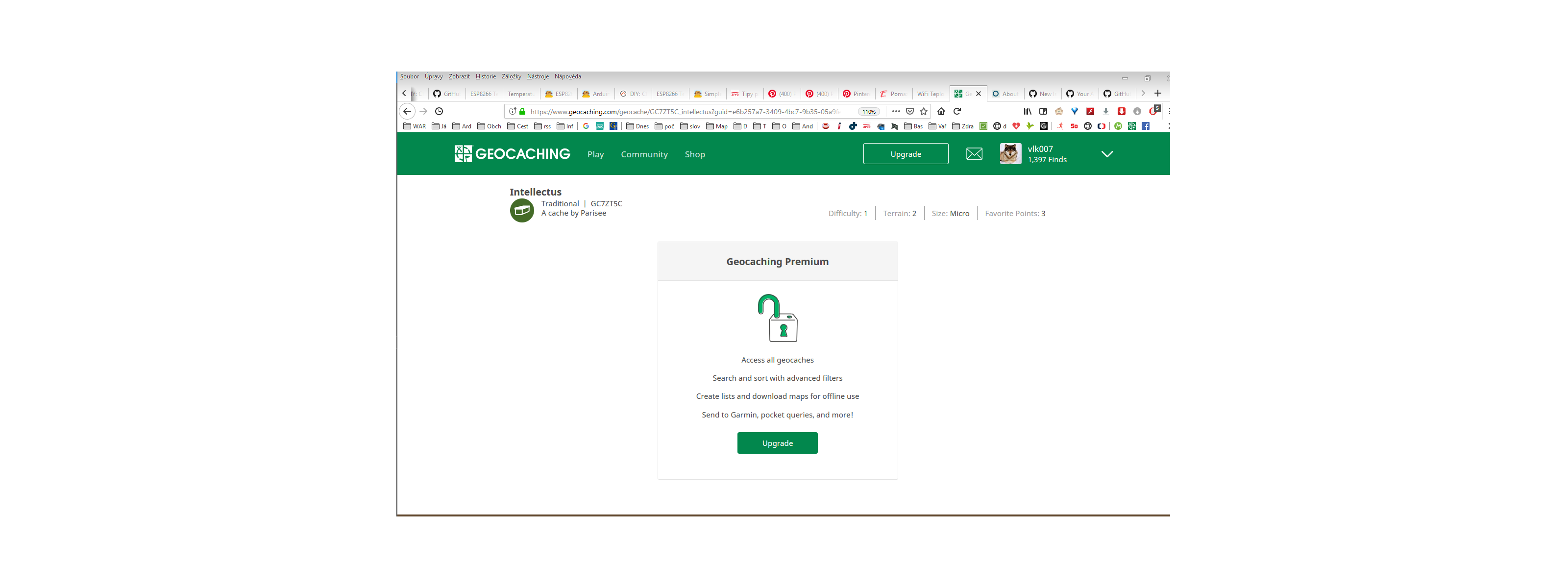Screen dimensions: 1568x588
Task: Open Facebook bookmark icon in bookmarks bar
Action: pyautogui.click(x=1146, y=126)
